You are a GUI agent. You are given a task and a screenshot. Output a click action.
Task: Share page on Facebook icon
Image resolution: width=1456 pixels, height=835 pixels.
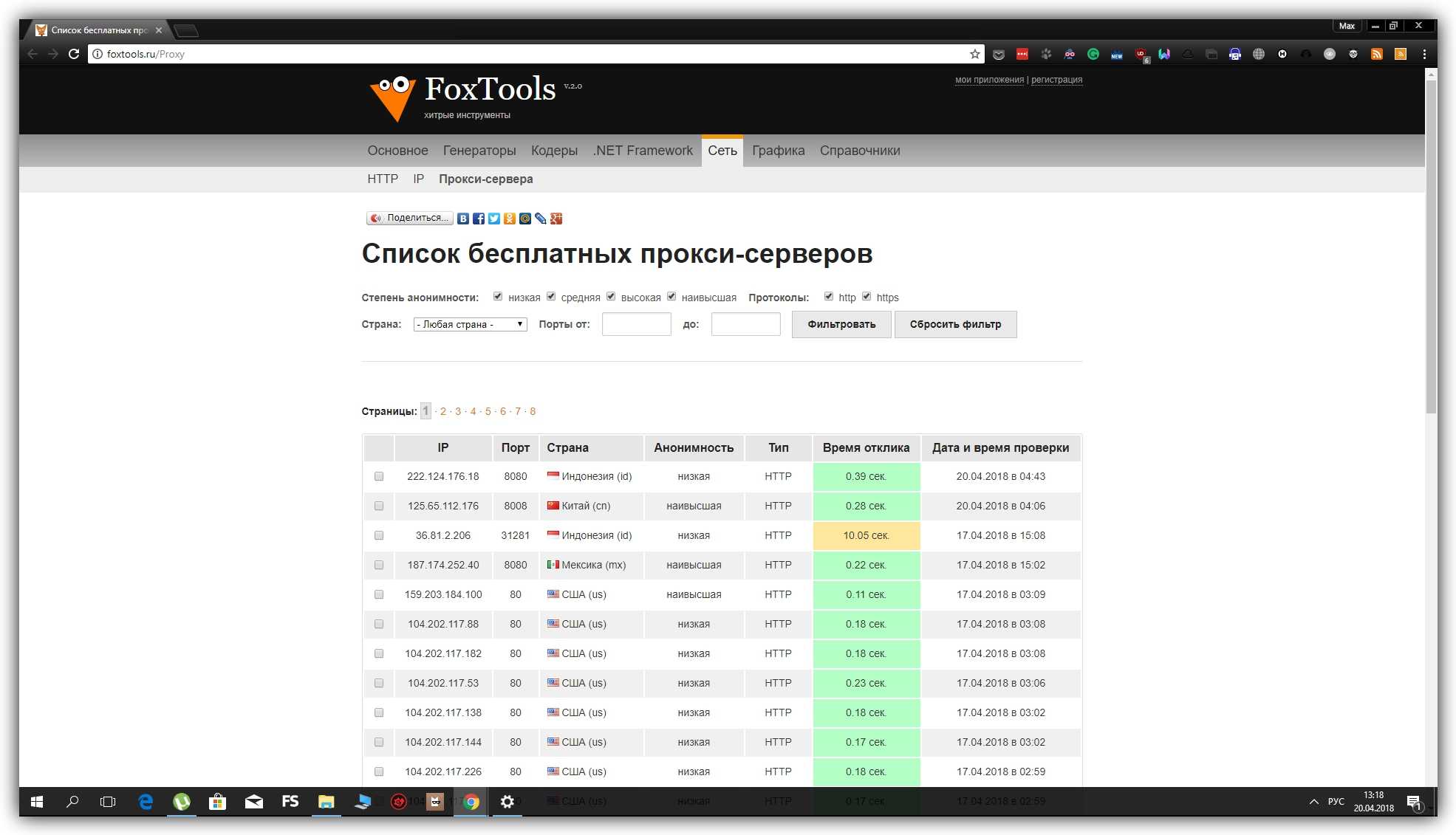tap(479, 219)
